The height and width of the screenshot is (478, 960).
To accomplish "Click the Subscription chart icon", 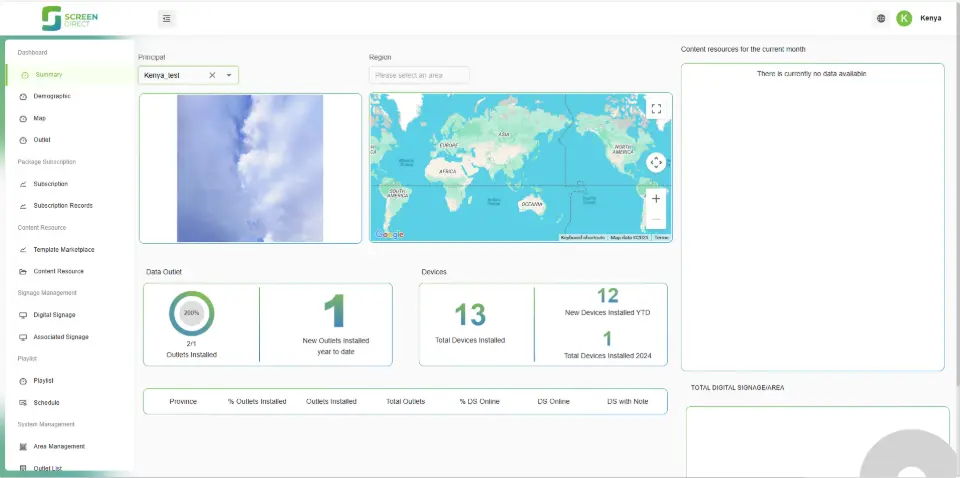I will pyautogui.click(x=23, y=184).
